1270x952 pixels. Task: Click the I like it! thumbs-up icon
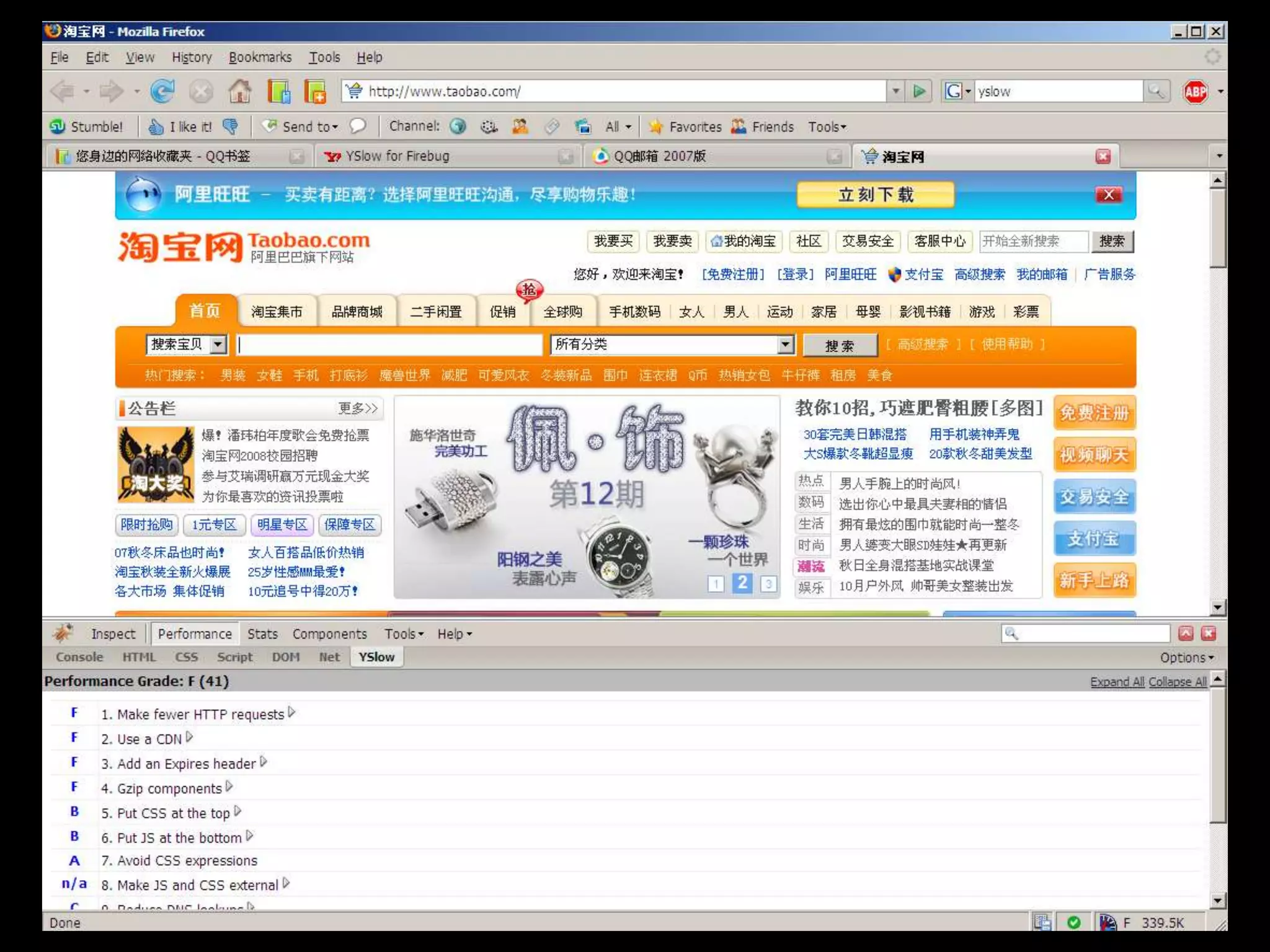tap(156, 126)
